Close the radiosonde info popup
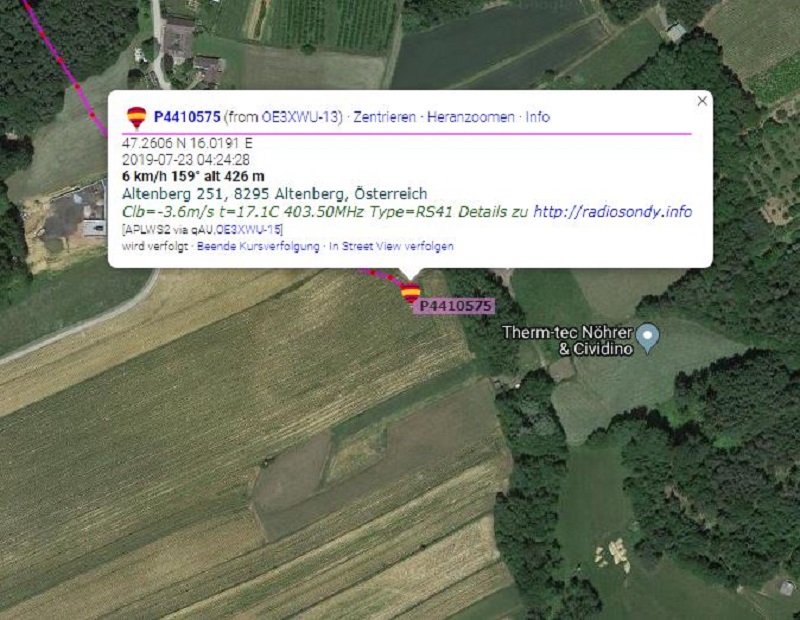This screenshot has height=620, width=800. (x=702, y=101)
